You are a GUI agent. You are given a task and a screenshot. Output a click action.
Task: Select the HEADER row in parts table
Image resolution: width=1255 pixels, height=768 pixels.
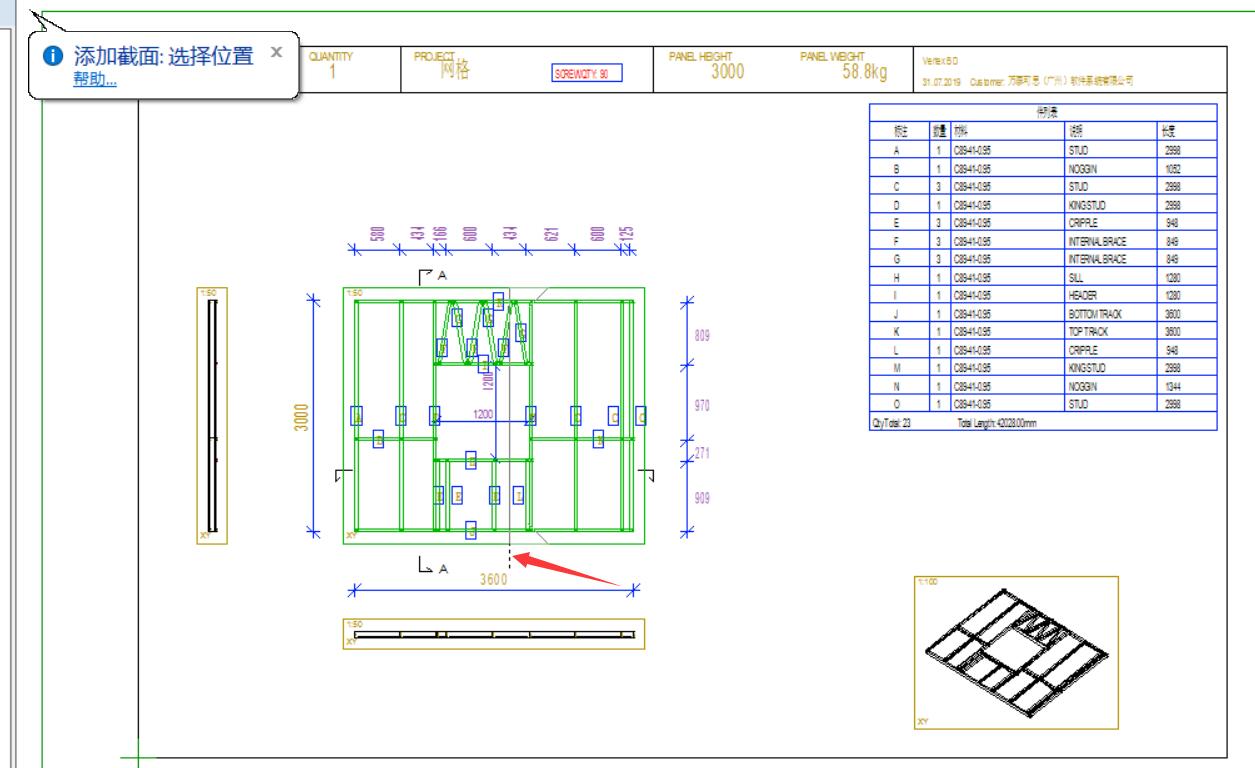coord(1043,296)
